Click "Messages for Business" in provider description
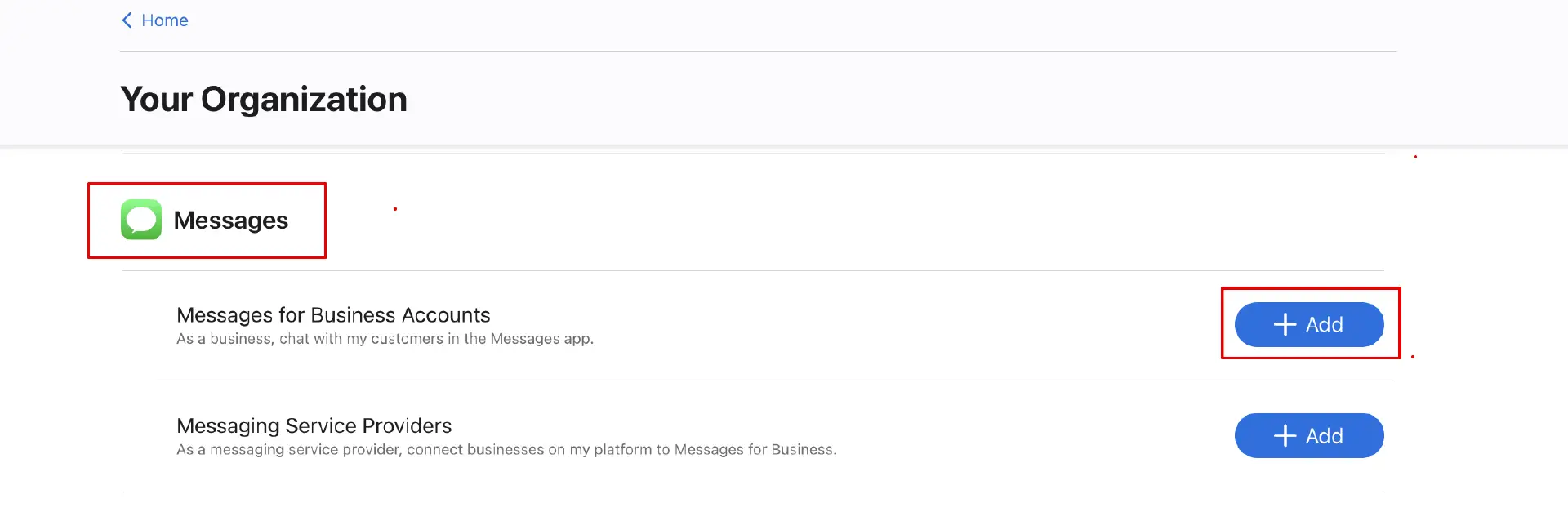The image size is (1568, 521). pos(754,450)
